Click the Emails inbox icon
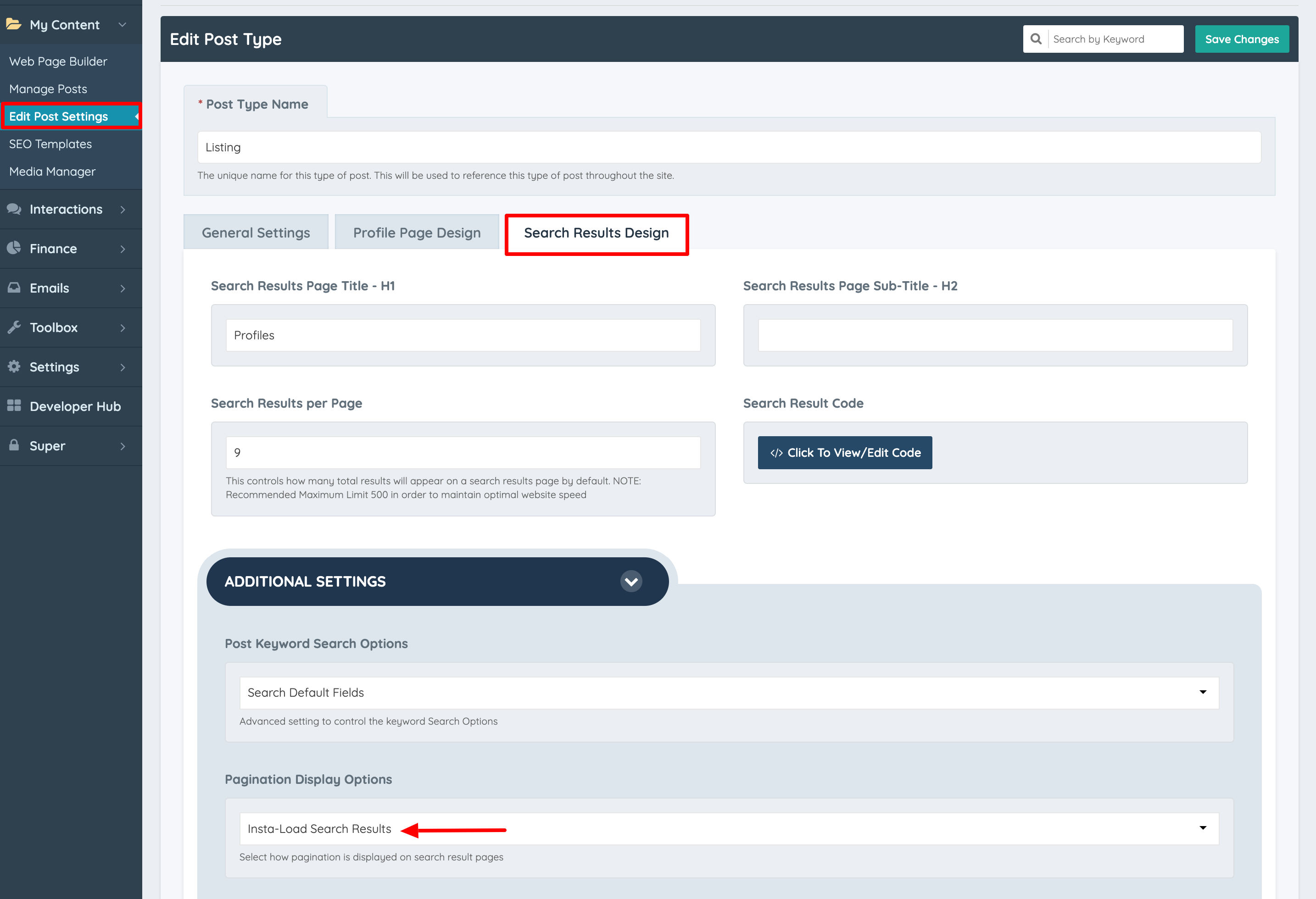1316x899 pixels. coord(14,288)
